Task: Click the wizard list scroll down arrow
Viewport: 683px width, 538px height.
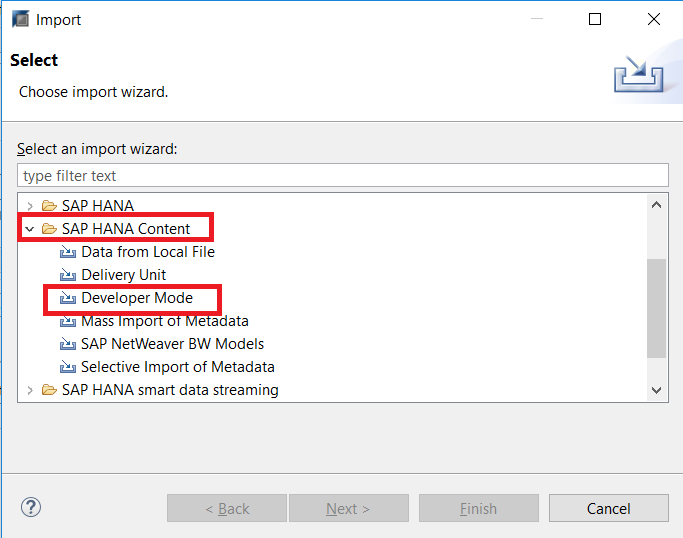Action: click(656, 390)
